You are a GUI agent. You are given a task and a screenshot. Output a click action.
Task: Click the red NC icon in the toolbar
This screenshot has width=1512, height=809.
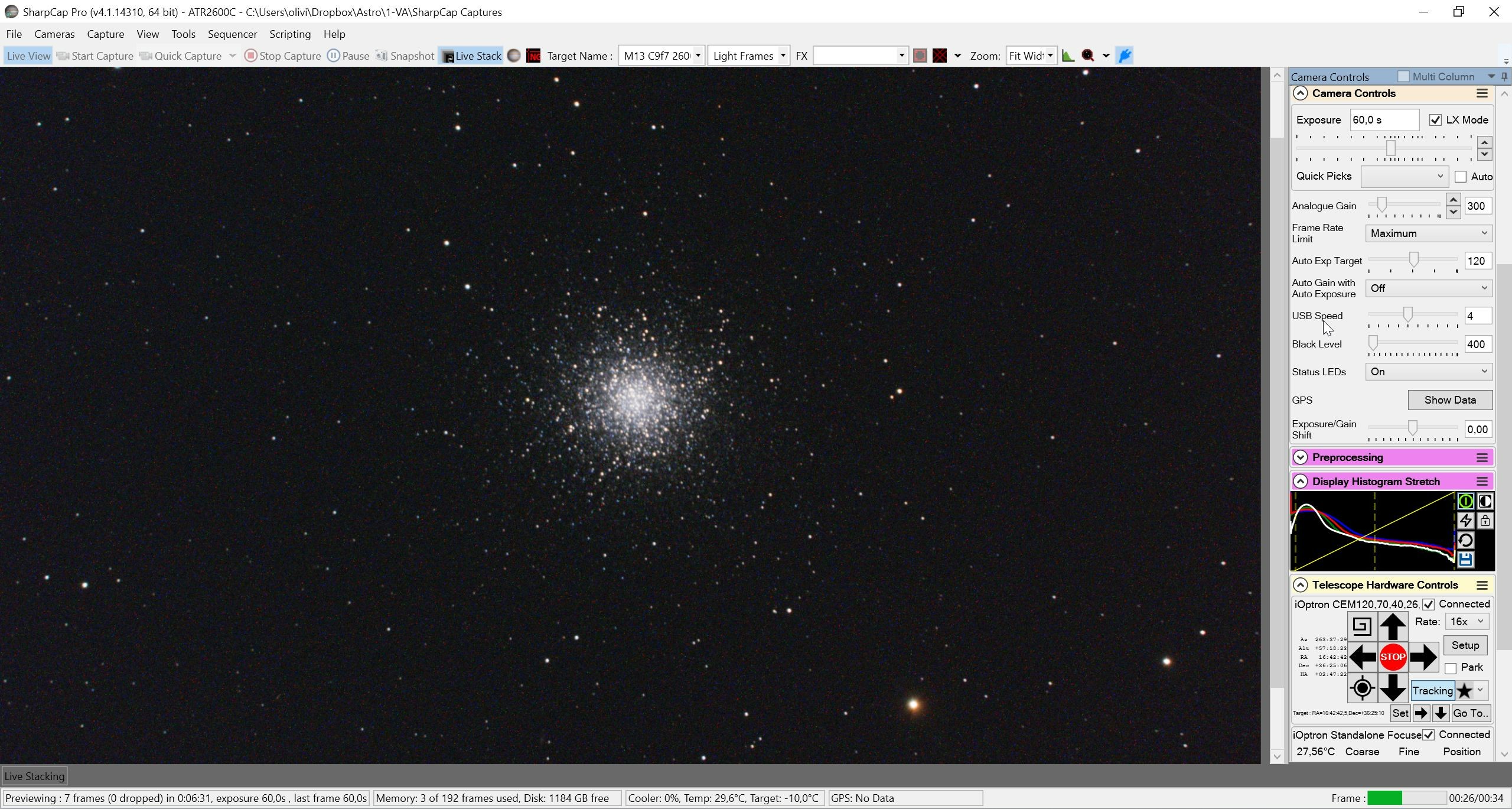click(533, 56)
